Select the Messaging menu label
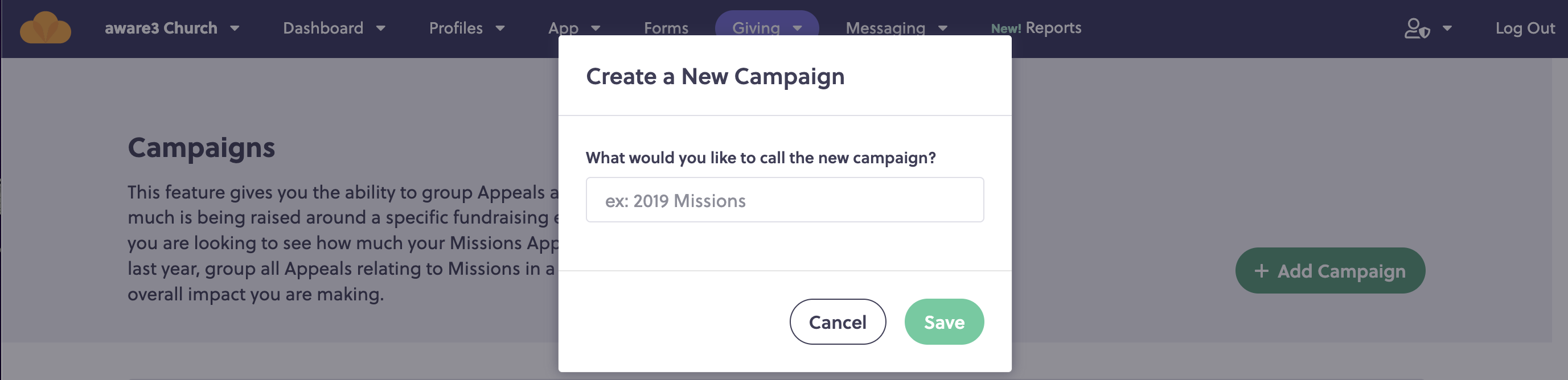1568x380 pixels. (885, 28)
